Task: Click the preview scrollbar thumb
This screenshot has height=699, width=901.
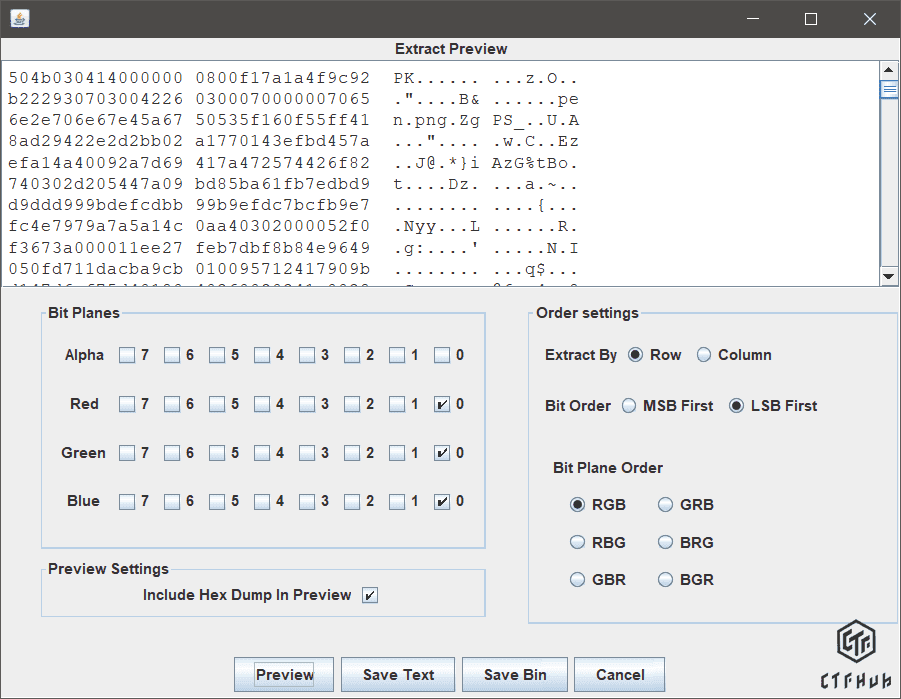Action: (x=888, y=90)
